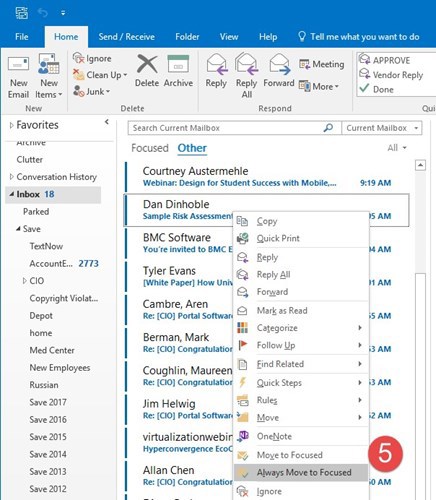The height and width of the screenshot is (500, 436).
Task: Open the All filter dropdown
Action: click(397, 148)
